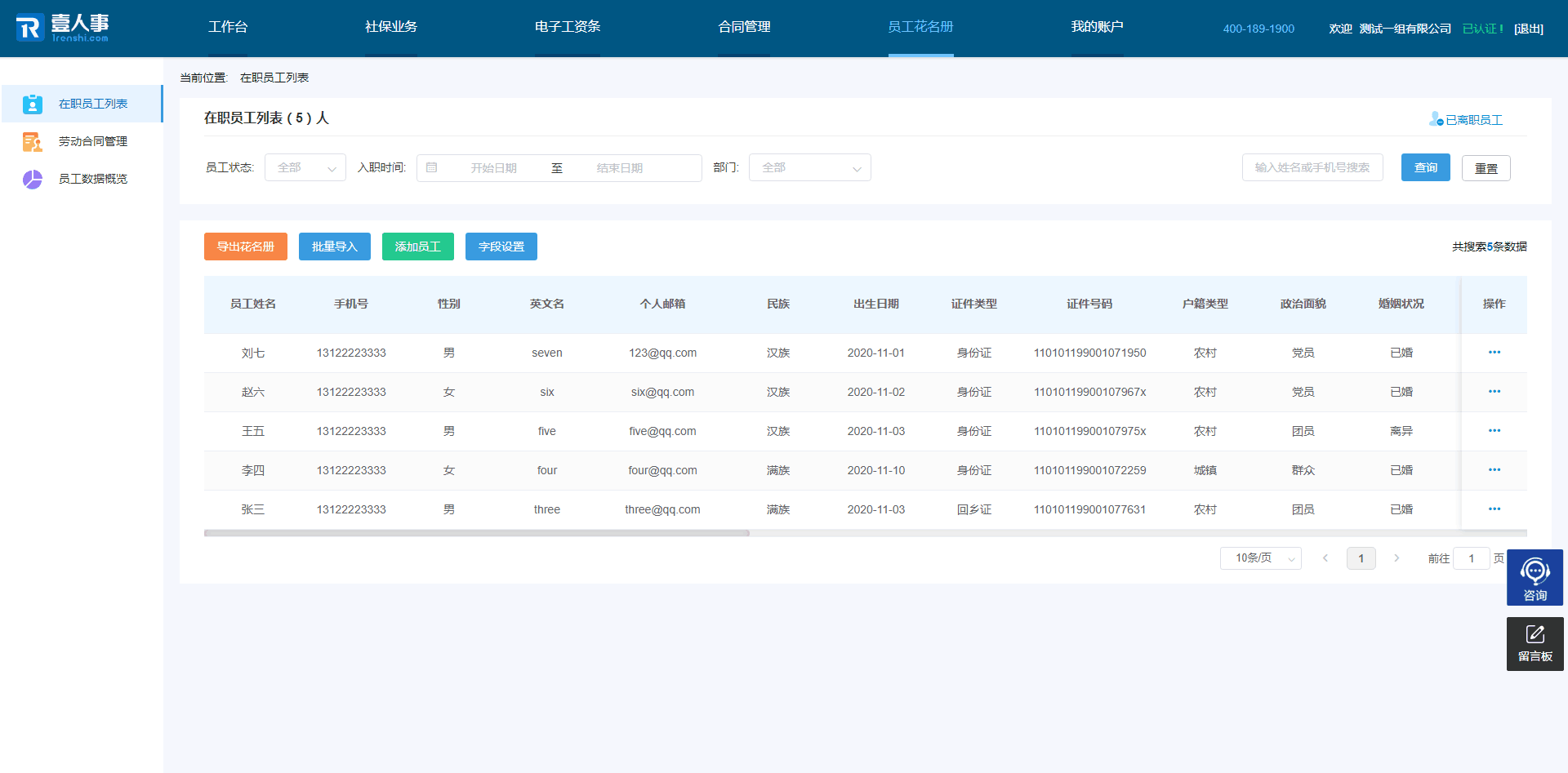Click English name seven
Viewport: 1568px width, 773px height.
coord(547,353)
